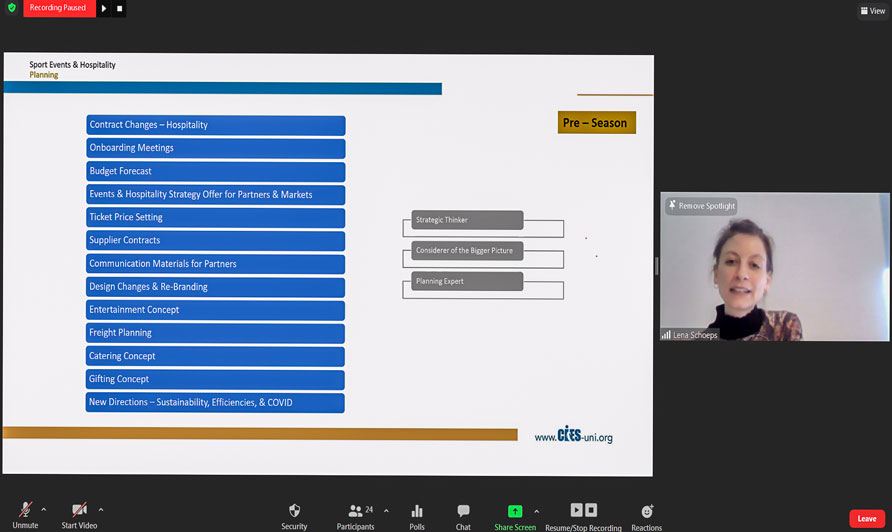The height and width of the screenshot is (532, 892).
Task: Open the View layout menu
Action: (873, 11)
